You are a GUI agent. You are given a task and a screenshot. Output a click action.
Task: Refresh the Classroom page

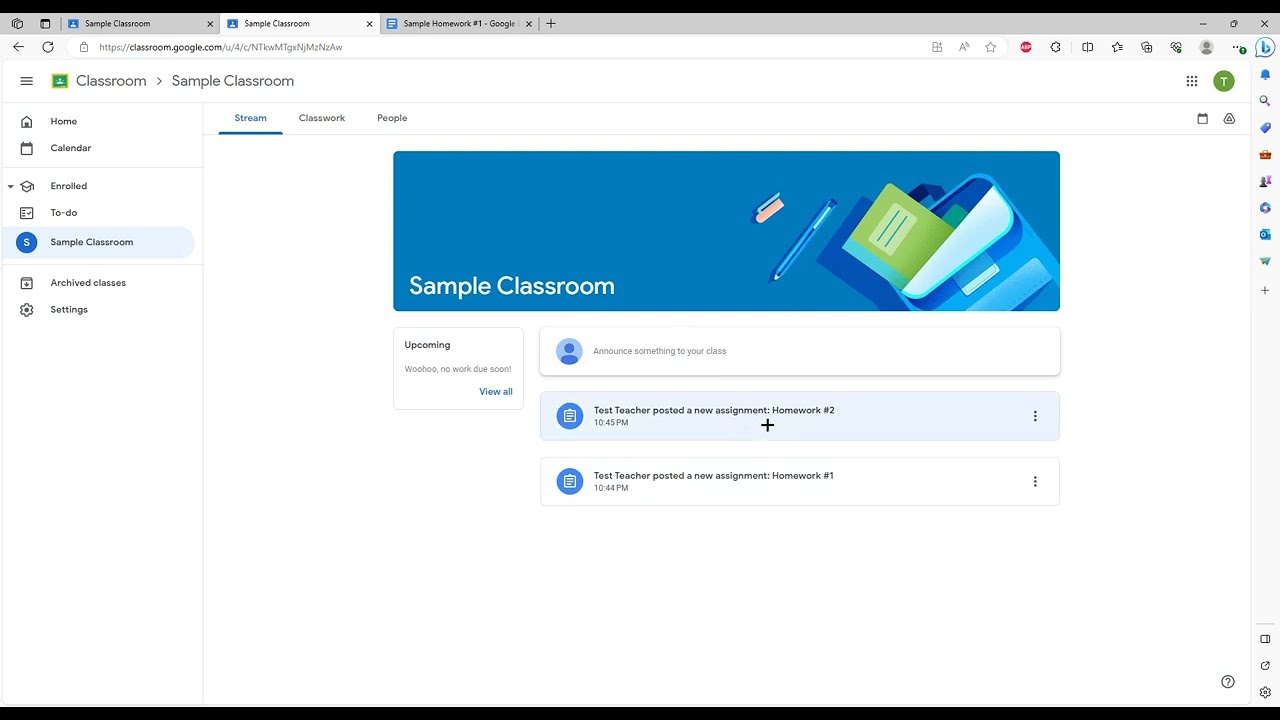(x=48, y=47)
